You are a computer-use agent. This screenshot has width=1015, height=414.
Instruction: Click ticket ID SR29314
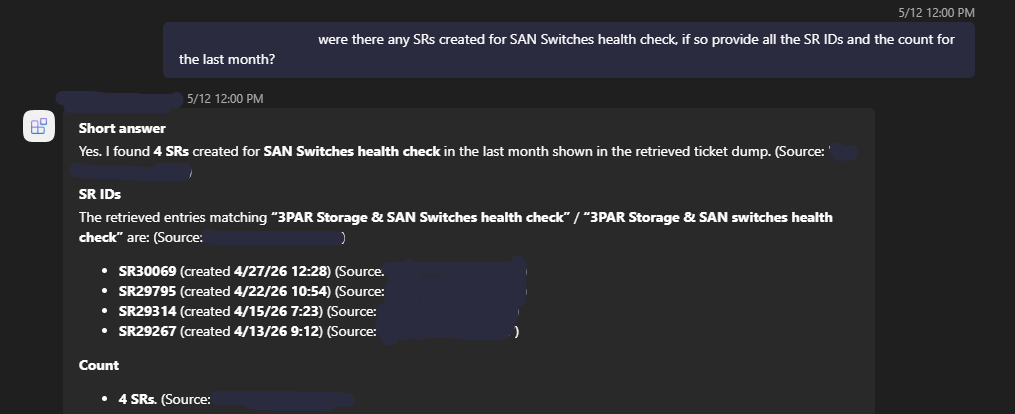148,311
